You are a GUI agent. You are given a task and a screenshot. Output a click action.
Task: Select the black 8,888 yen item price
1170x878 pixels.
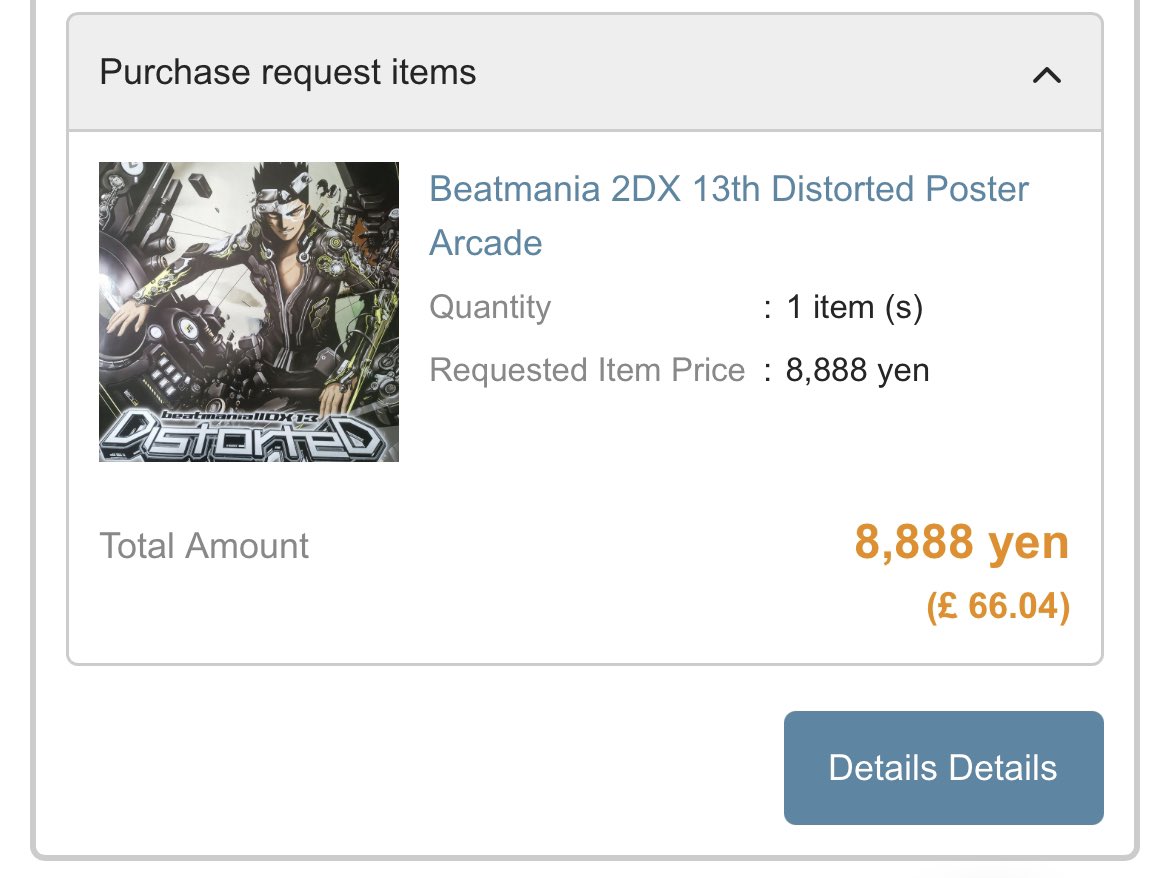(x=857, y=370)
